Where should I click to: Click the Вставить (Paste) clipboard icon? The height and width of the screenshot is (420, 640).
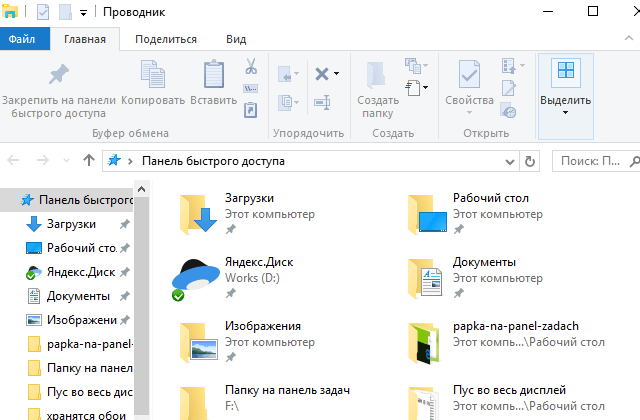click(214, 74)
